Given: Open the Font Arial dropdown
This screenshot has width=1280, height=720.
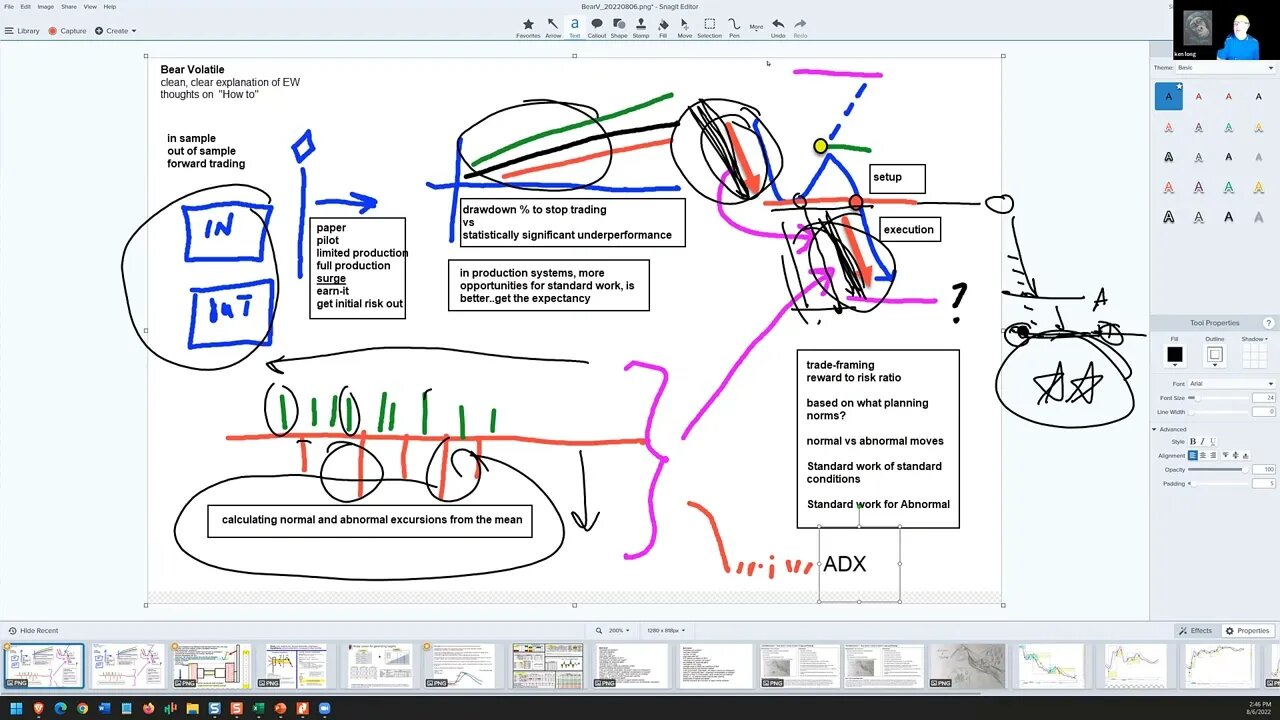Looking at the screenshot, I should pos(1232,384).
